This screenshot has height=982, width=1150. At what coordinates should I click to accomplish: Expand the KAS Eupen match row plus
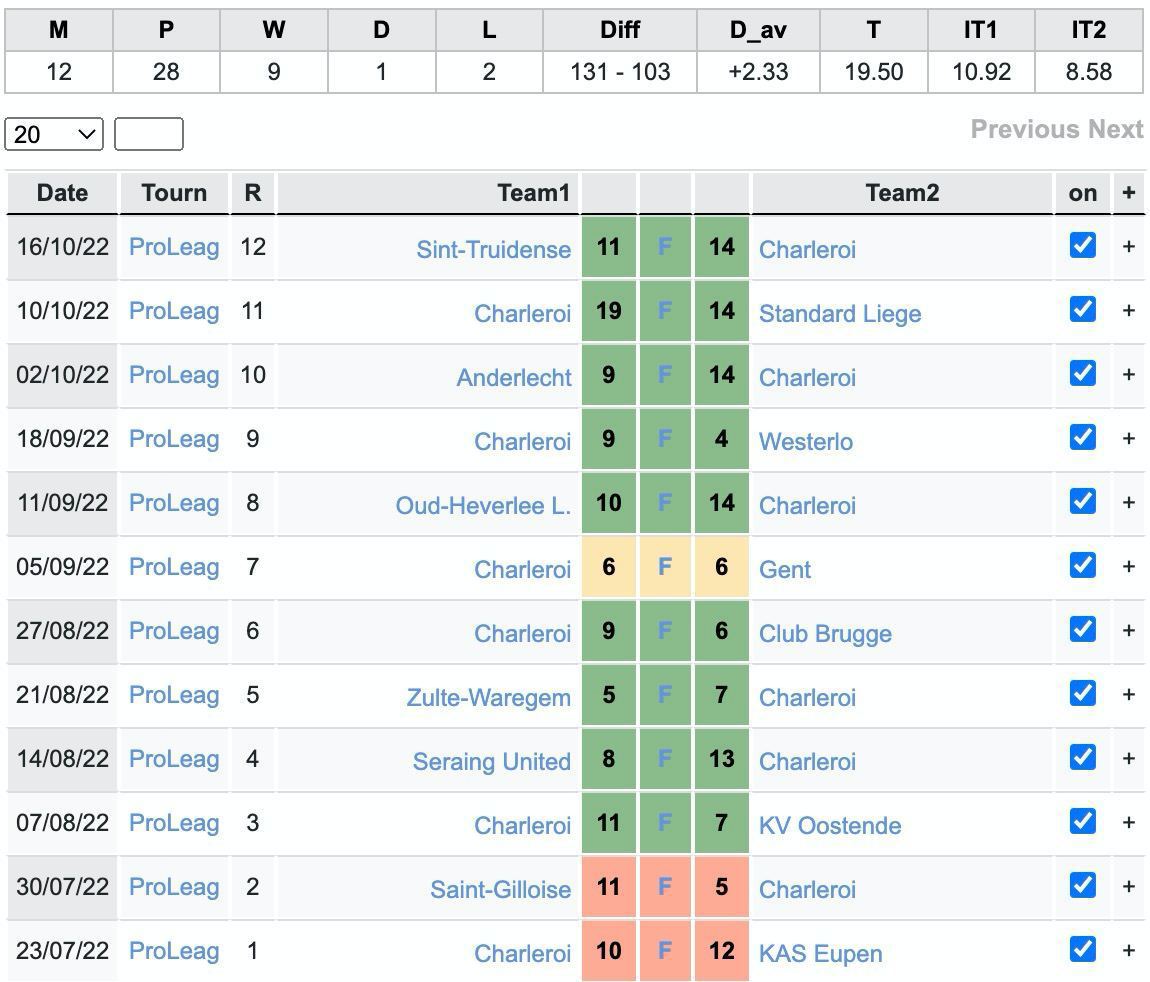click(x=1128, y=950)
